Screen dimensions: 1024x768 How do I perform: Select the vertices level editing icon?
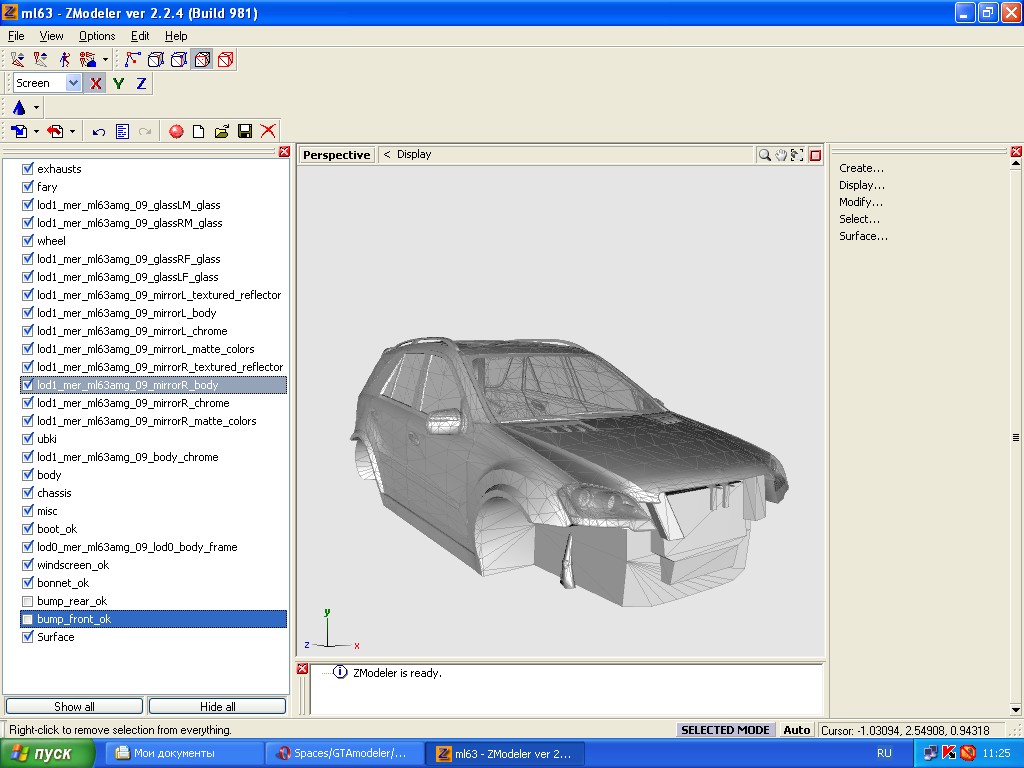[132, 60]
